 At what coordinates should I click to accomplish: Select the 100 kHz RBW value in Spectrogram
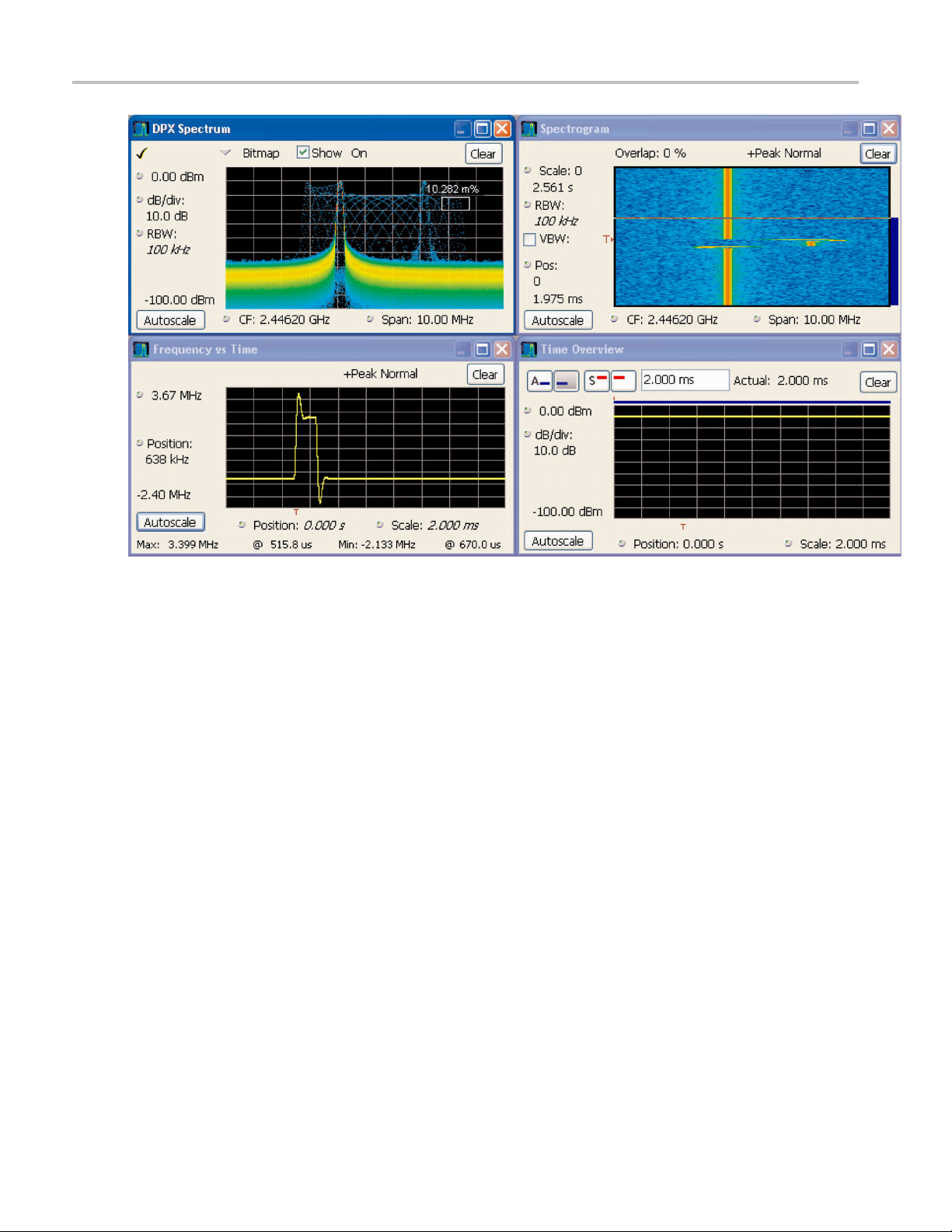click(x=556, y=222)
